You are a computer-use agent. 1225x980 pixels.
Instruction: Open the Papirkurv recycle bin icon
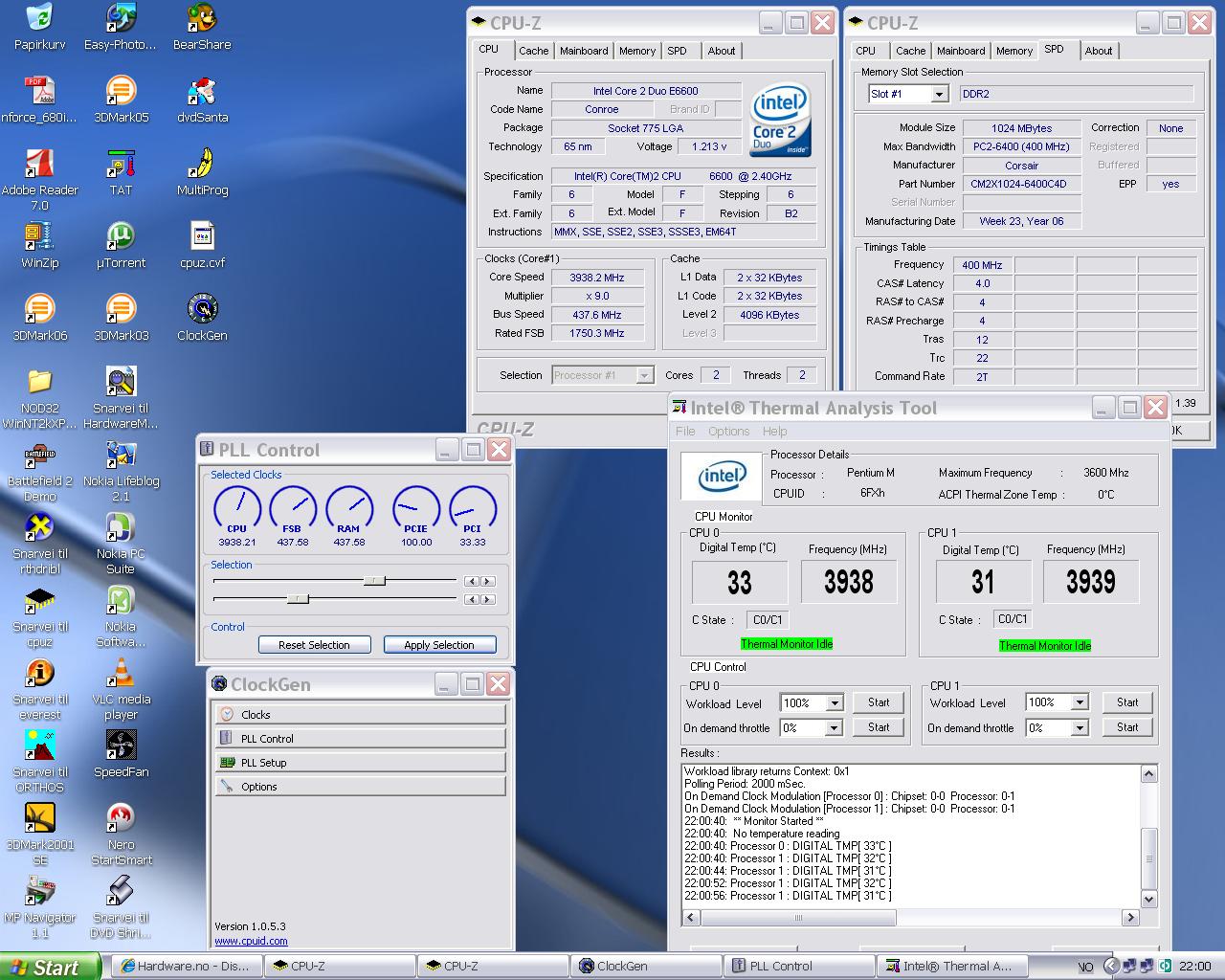(39, 27)
